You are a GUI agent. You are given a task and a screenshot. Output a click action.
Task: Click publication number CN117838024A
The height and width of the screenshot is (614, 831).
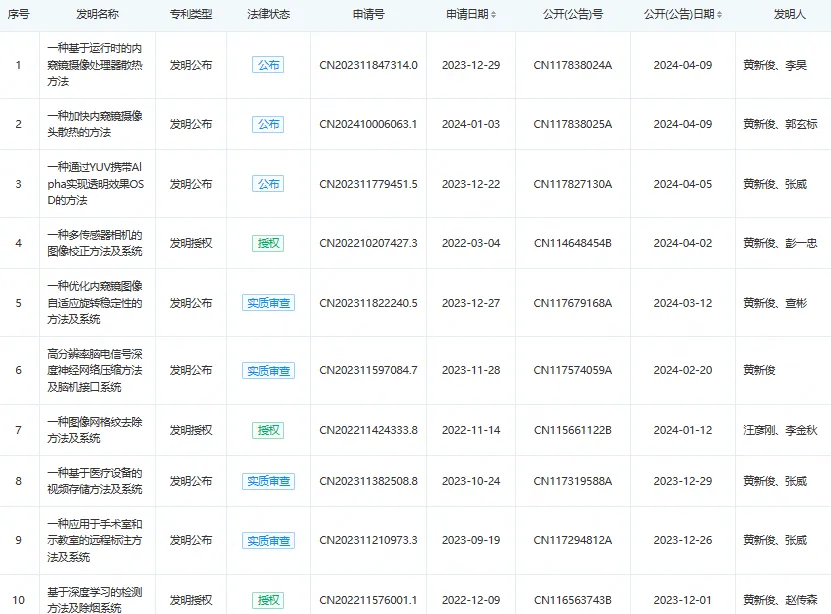pyautogui.click(x=573, y=65)
